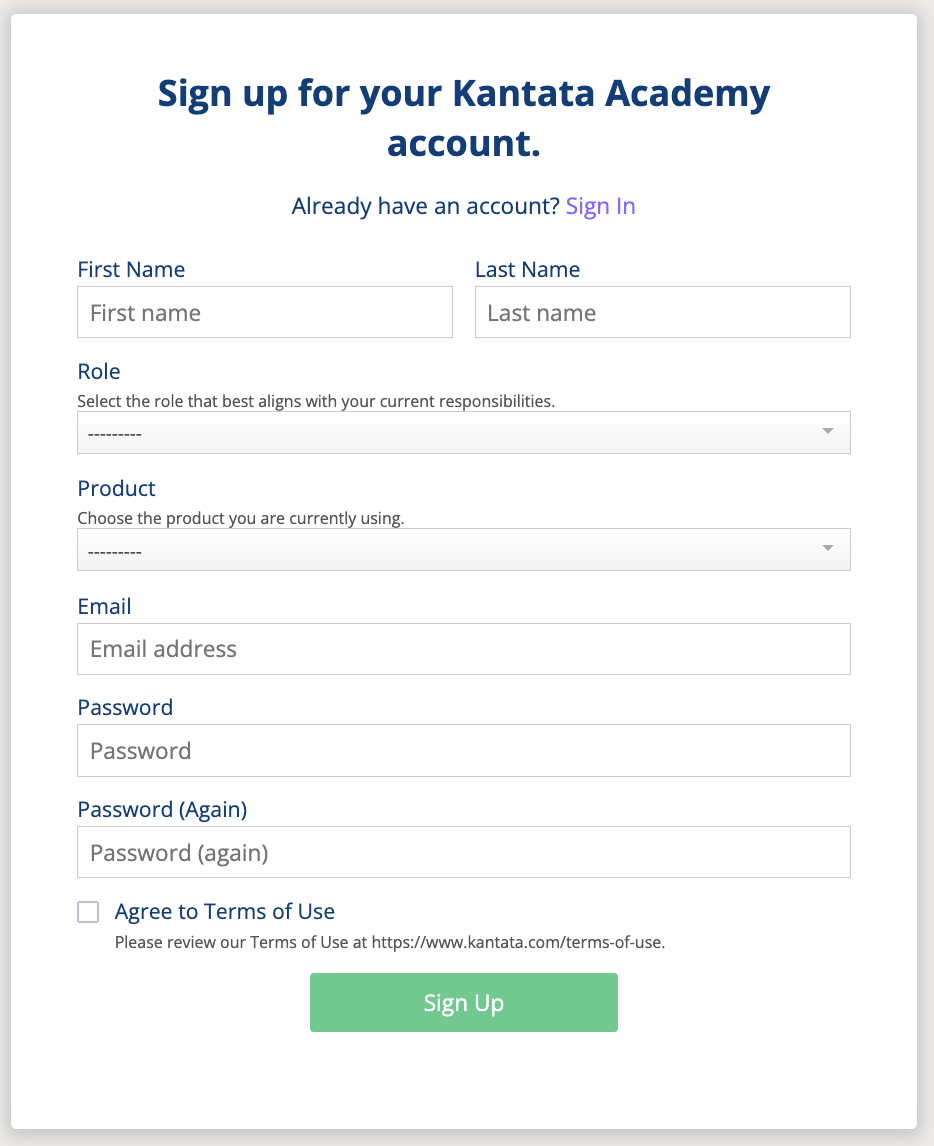Click the "Agree to Terms of Use" label text
This screenshot has width=934, height=1146.
tap(224, 911)
